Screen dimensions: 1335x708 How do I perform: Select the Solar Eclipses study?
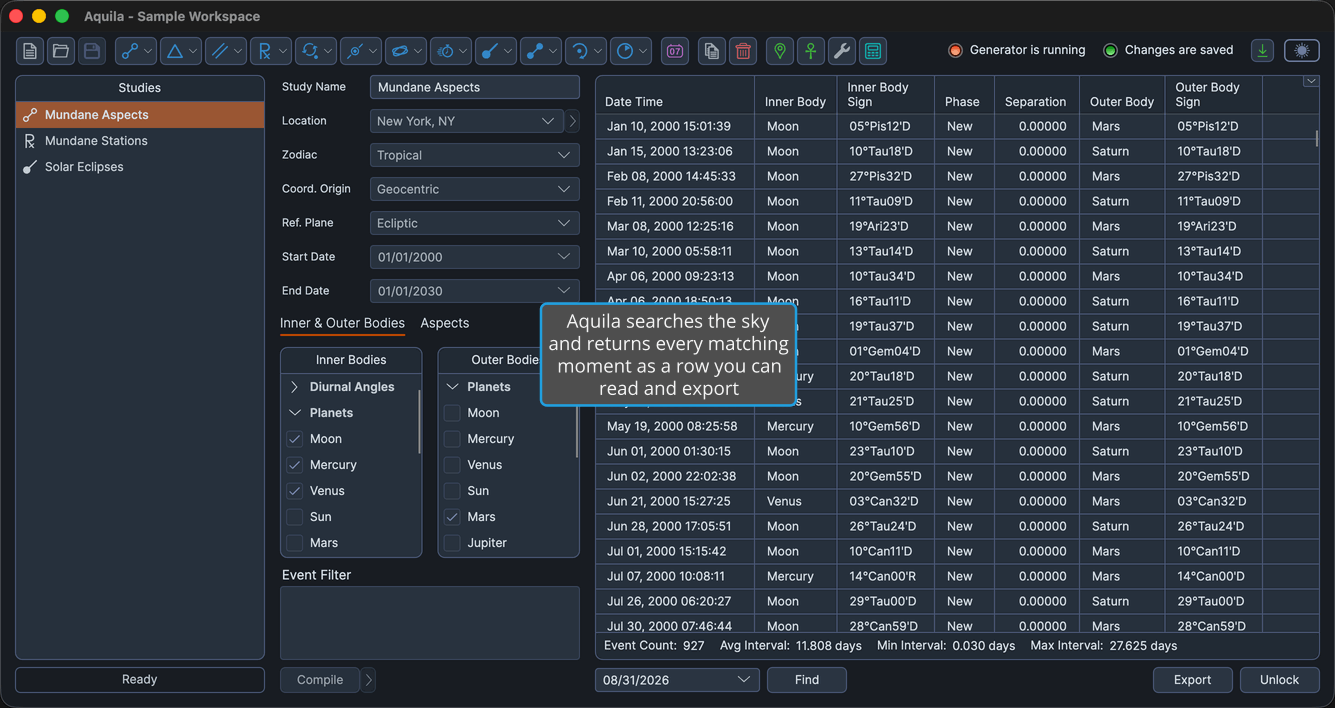coord(140,167)
